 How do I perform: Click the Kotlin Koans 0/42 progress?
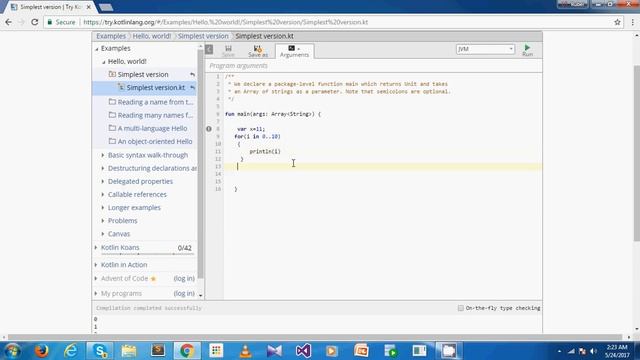pyautogui.click(x=184, y=248)
